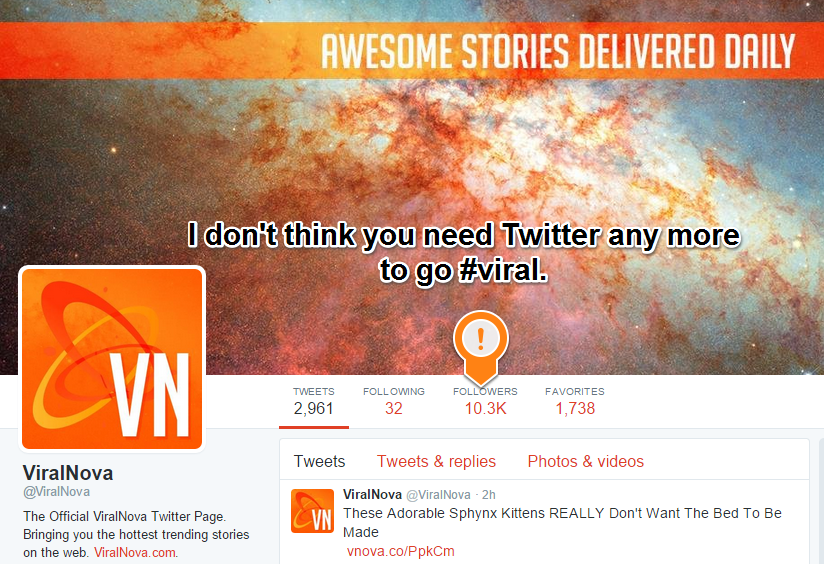Click the ViralNova author name in the tweet
The image size is (824, 564).
(372, 494)
